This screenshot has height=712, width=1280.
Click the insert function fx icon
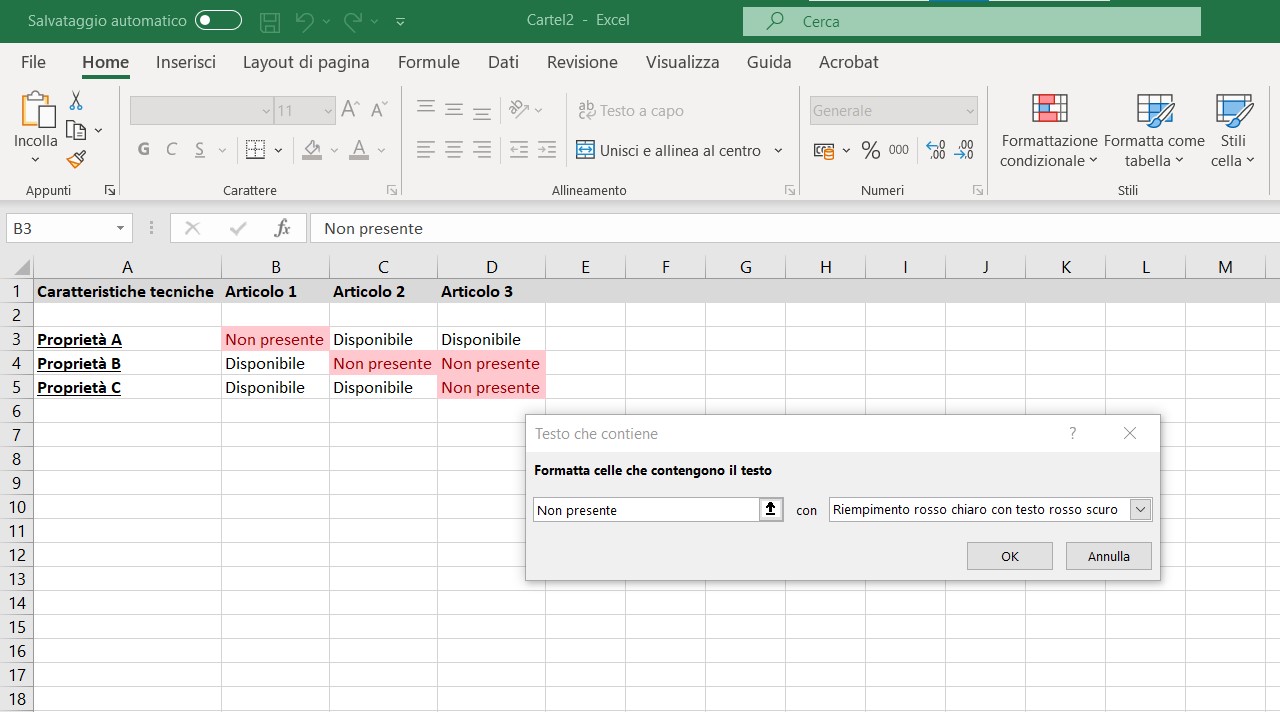click(282, 229)
